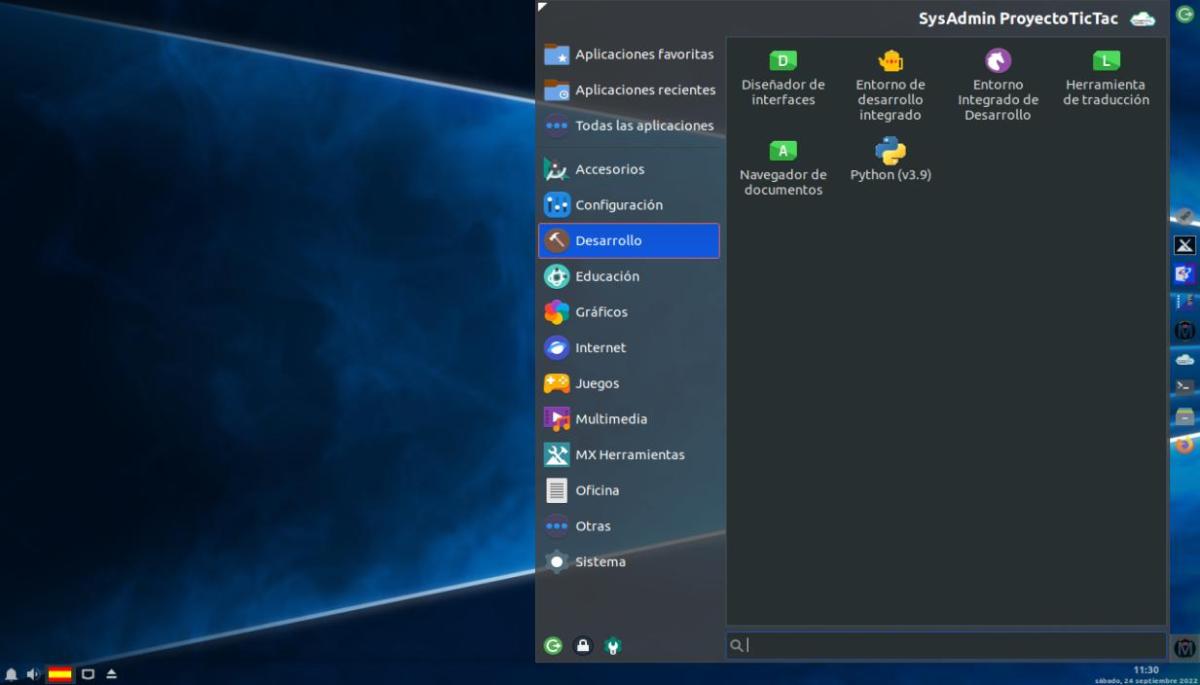Click the Spanish flag keyboard layout indicator
This screenshot has height=685, width=1200.
[60, 675]
